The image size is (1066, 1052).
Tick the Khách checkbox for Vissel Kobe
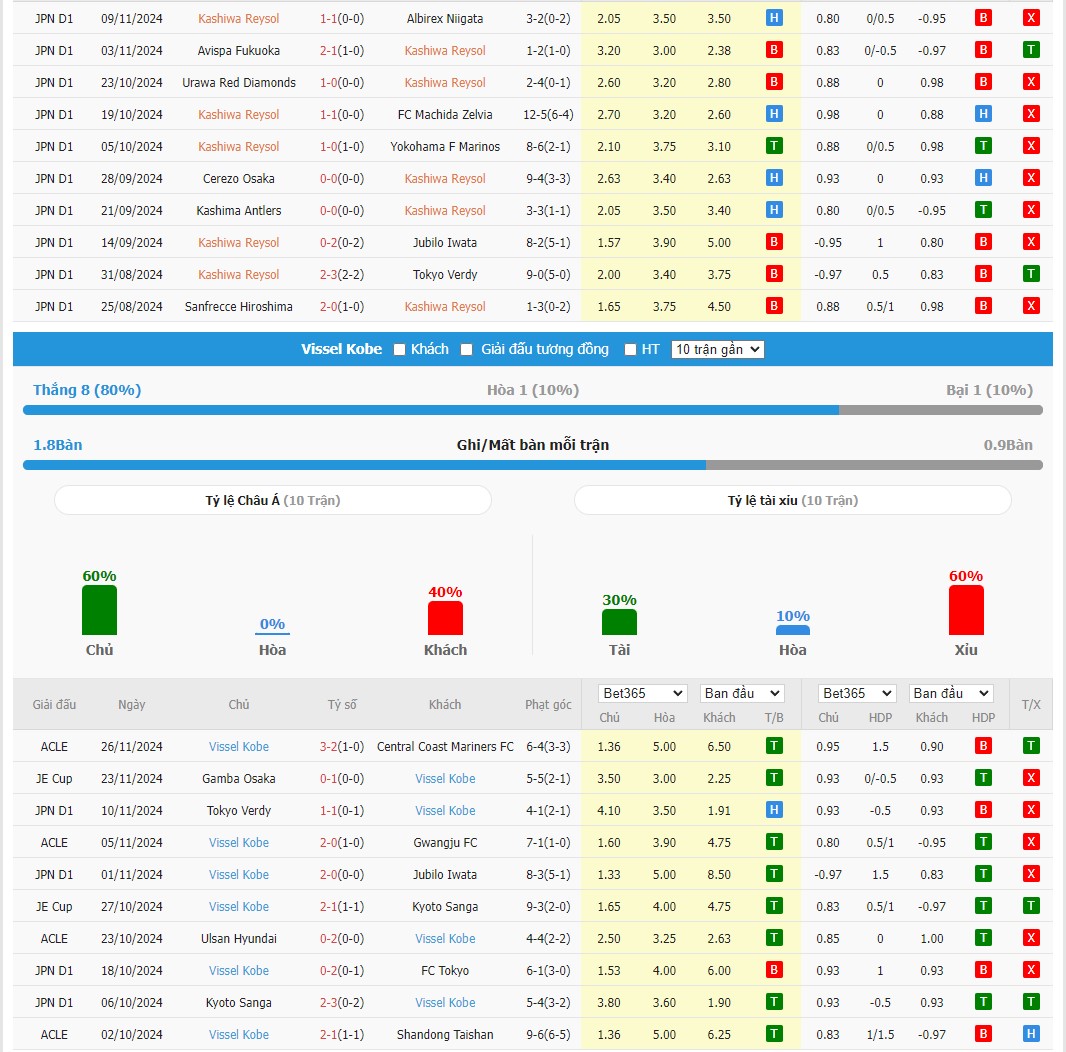click(x=399, y=350)
